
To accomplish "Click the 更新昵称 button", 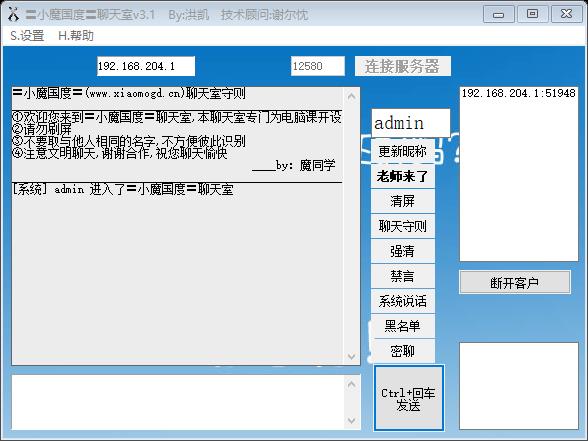I will (x=403, y=151).
